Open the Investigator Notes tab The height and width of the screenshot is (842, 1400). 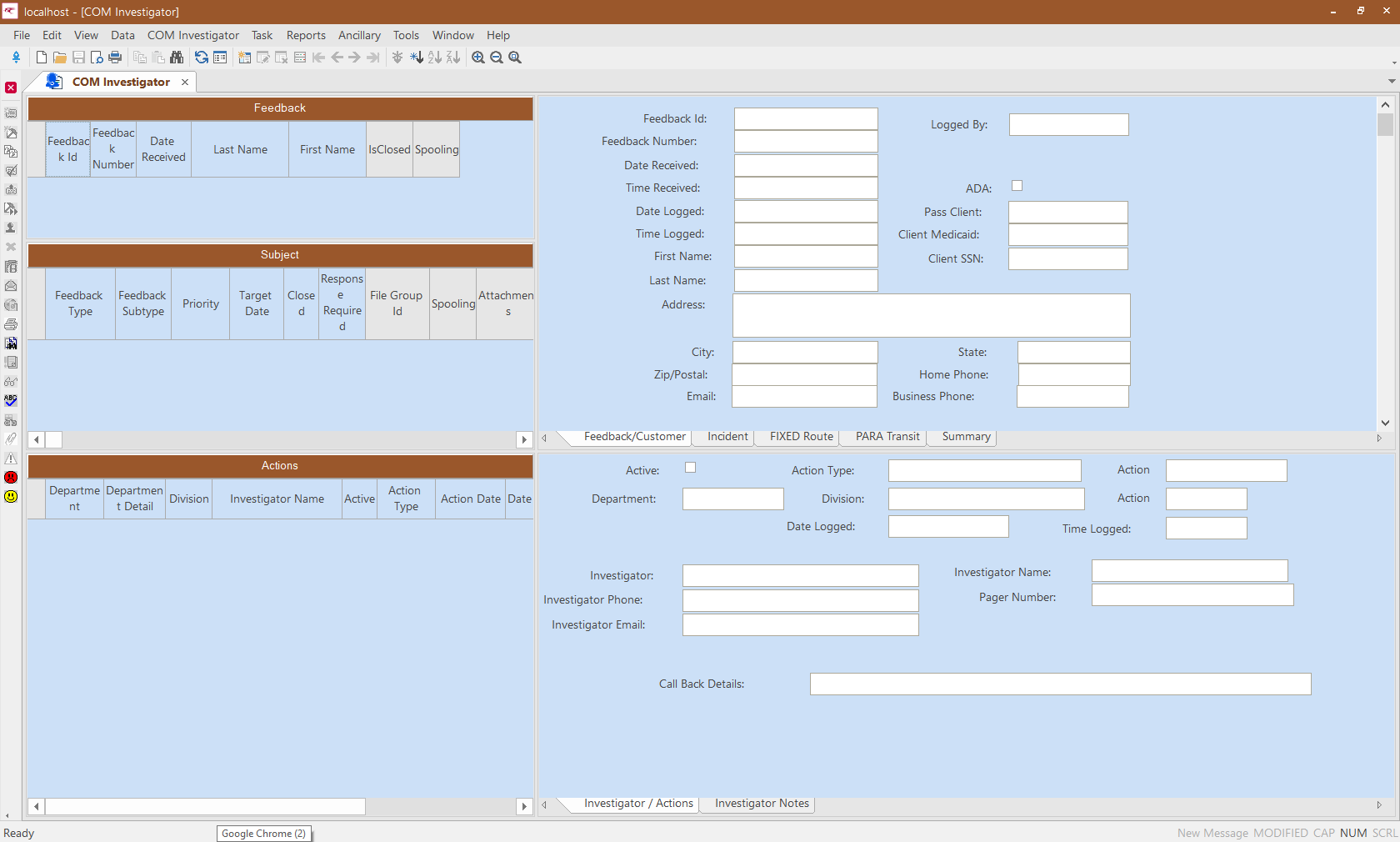(x=762, y=804)
